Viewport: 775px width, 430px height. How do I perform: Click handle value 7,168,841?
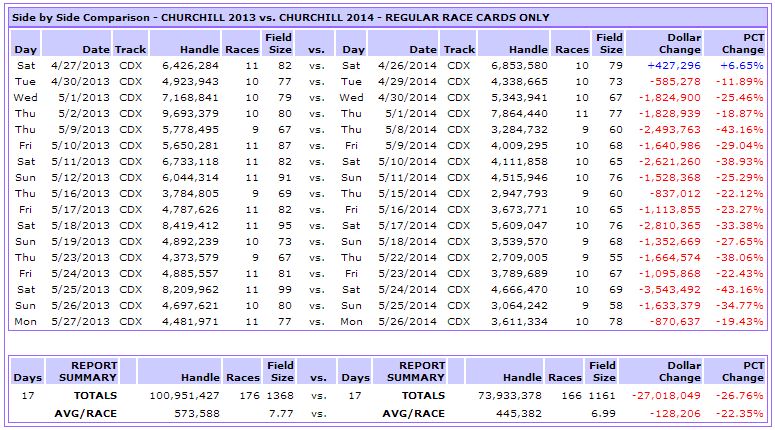pyautogui.click(x=190, y=98)
